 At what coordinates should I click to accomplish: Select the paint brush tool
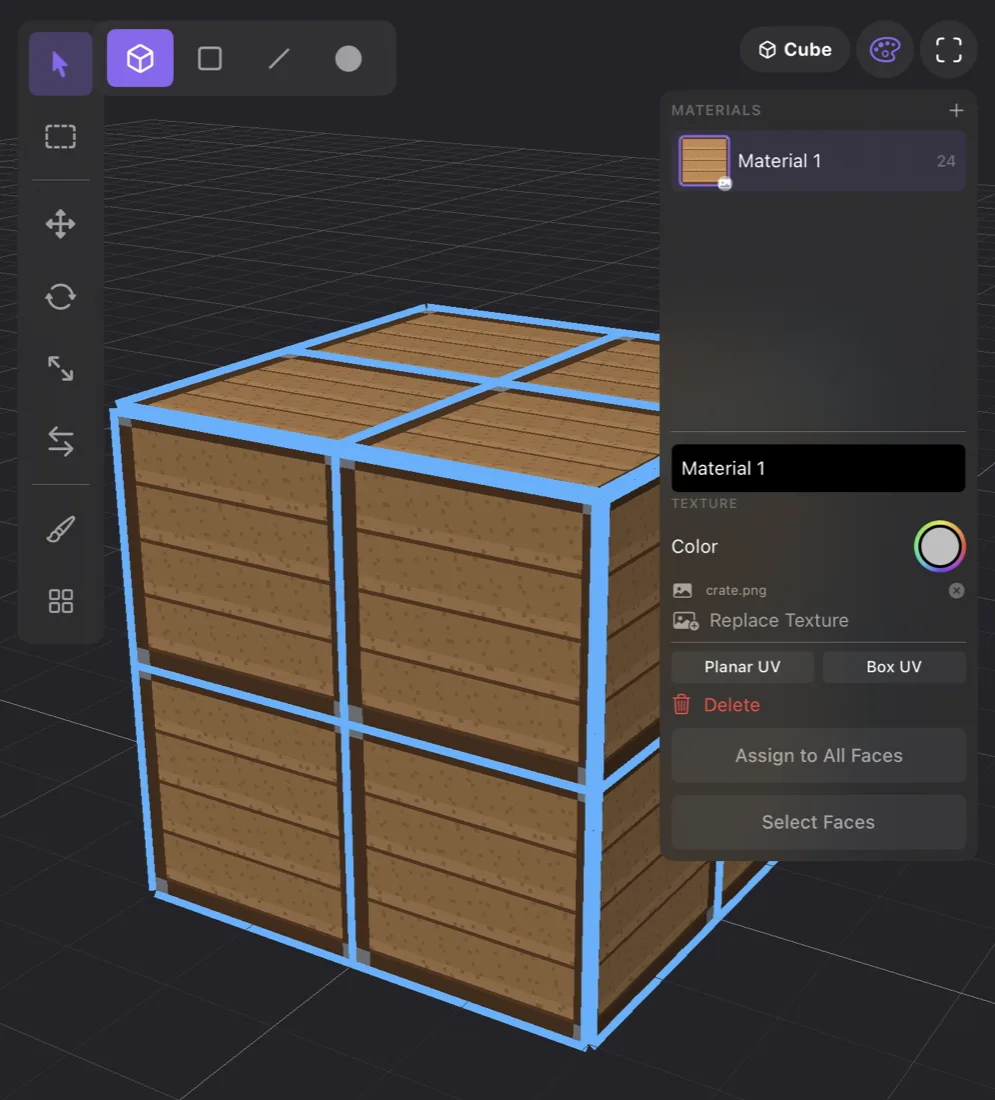(60, 530)
